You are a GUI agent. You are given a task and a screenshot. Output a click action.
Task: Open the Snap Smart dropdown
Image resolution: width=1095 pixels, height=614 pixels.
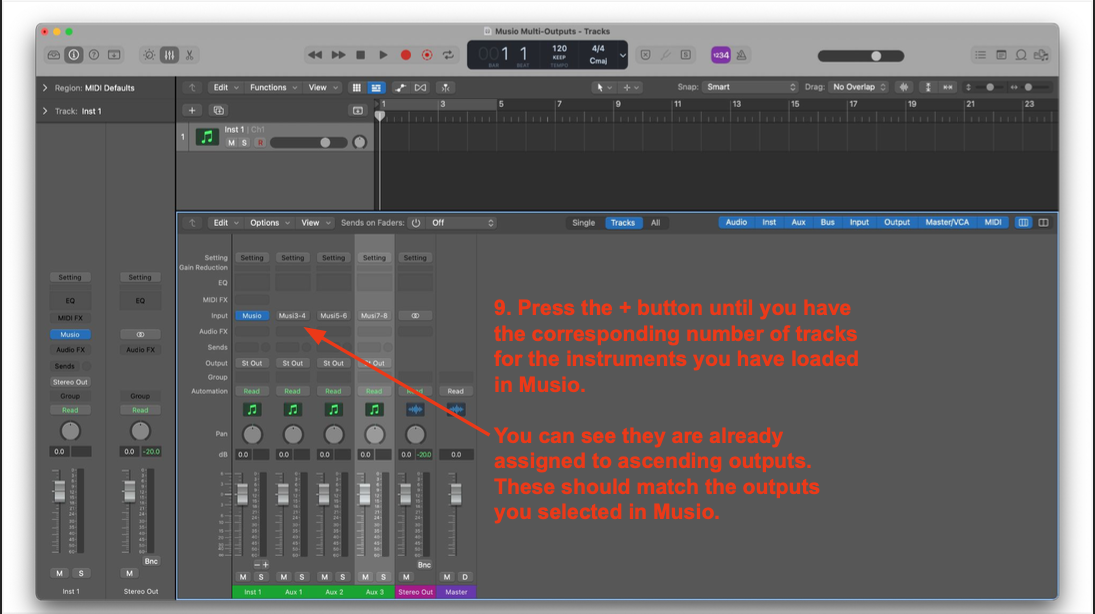750,87
